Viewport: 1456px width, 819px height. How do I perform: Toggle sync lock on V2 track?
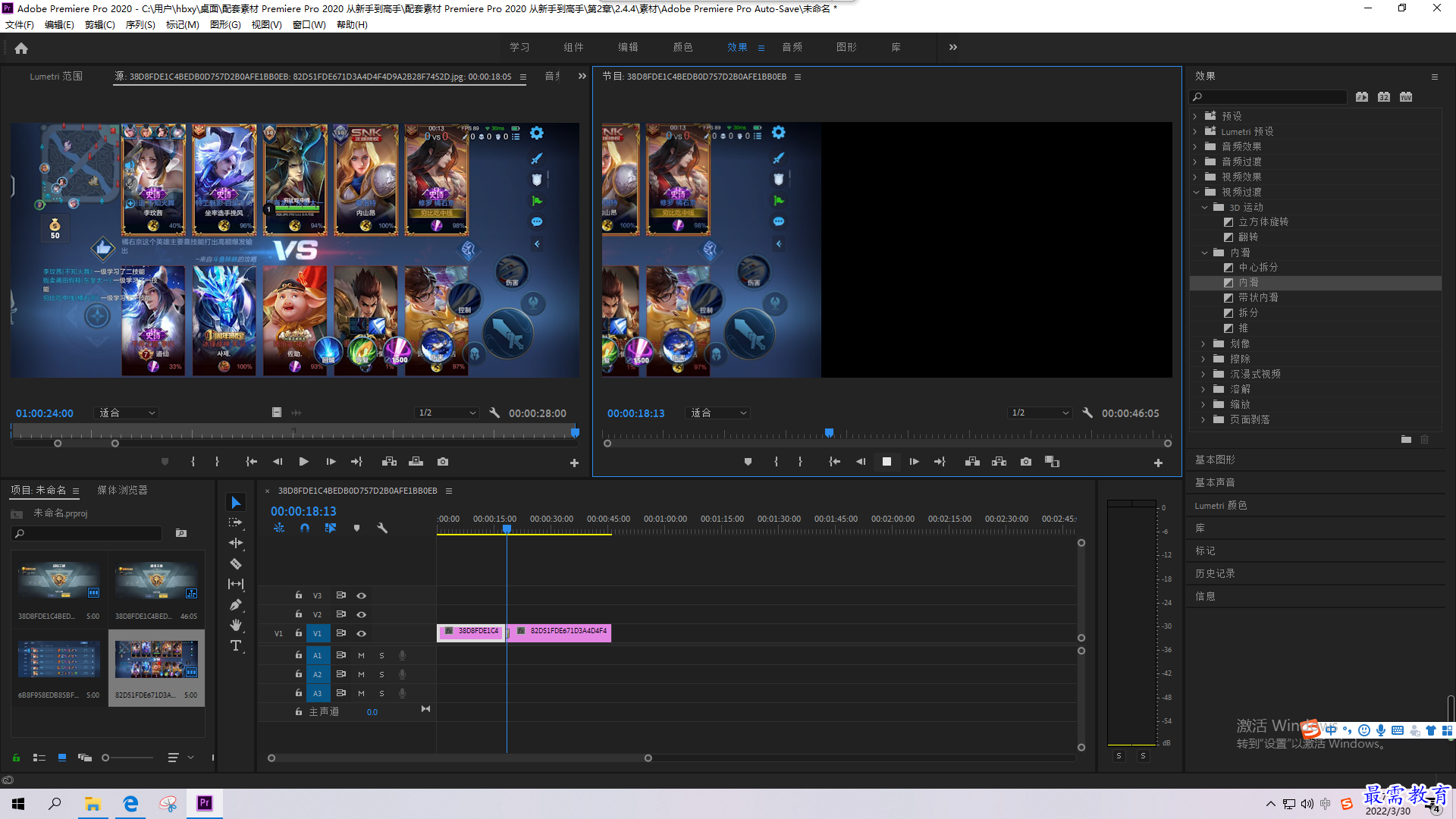pyautogui.click(x=341, y=614)
